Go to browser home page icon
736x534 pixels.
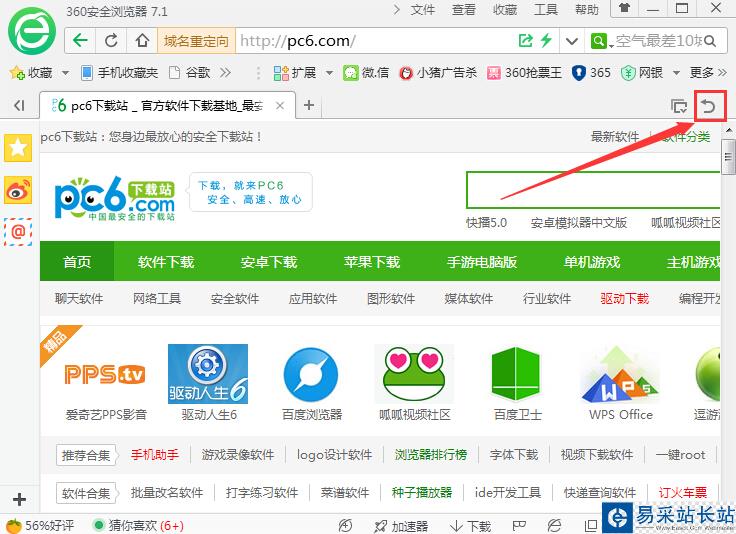click(142, 40)
